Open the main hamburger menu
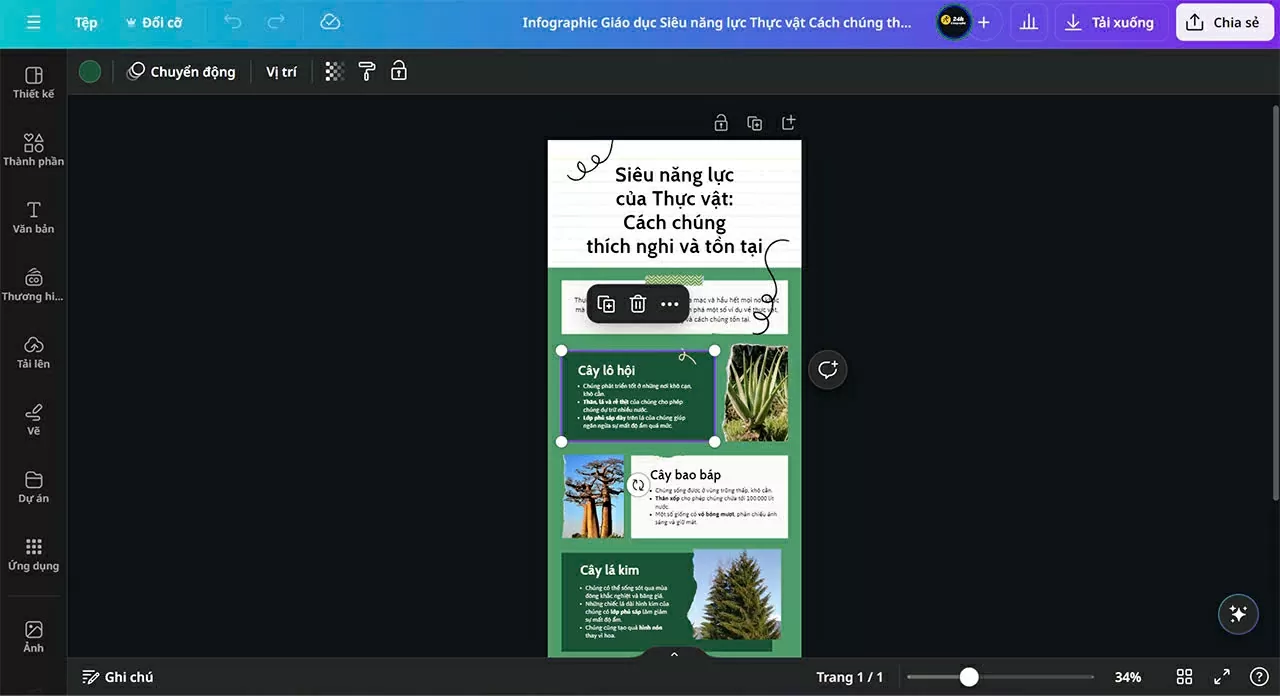Image resolution: width=1280 pixels, height=696 pixels. pyautogui.click(x=33, y=22)
